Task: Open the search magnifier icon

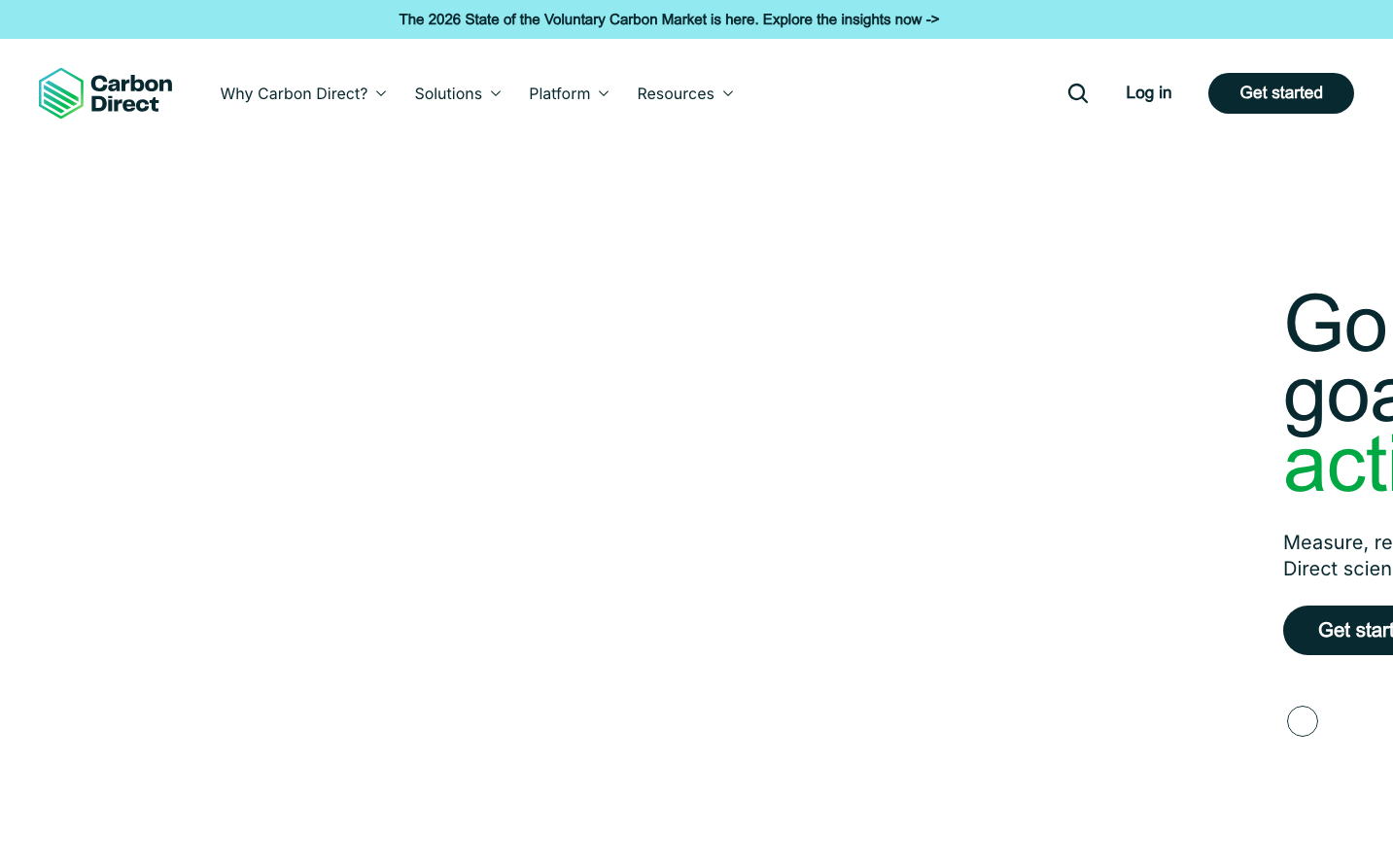Action: (x=1077, y=93)
